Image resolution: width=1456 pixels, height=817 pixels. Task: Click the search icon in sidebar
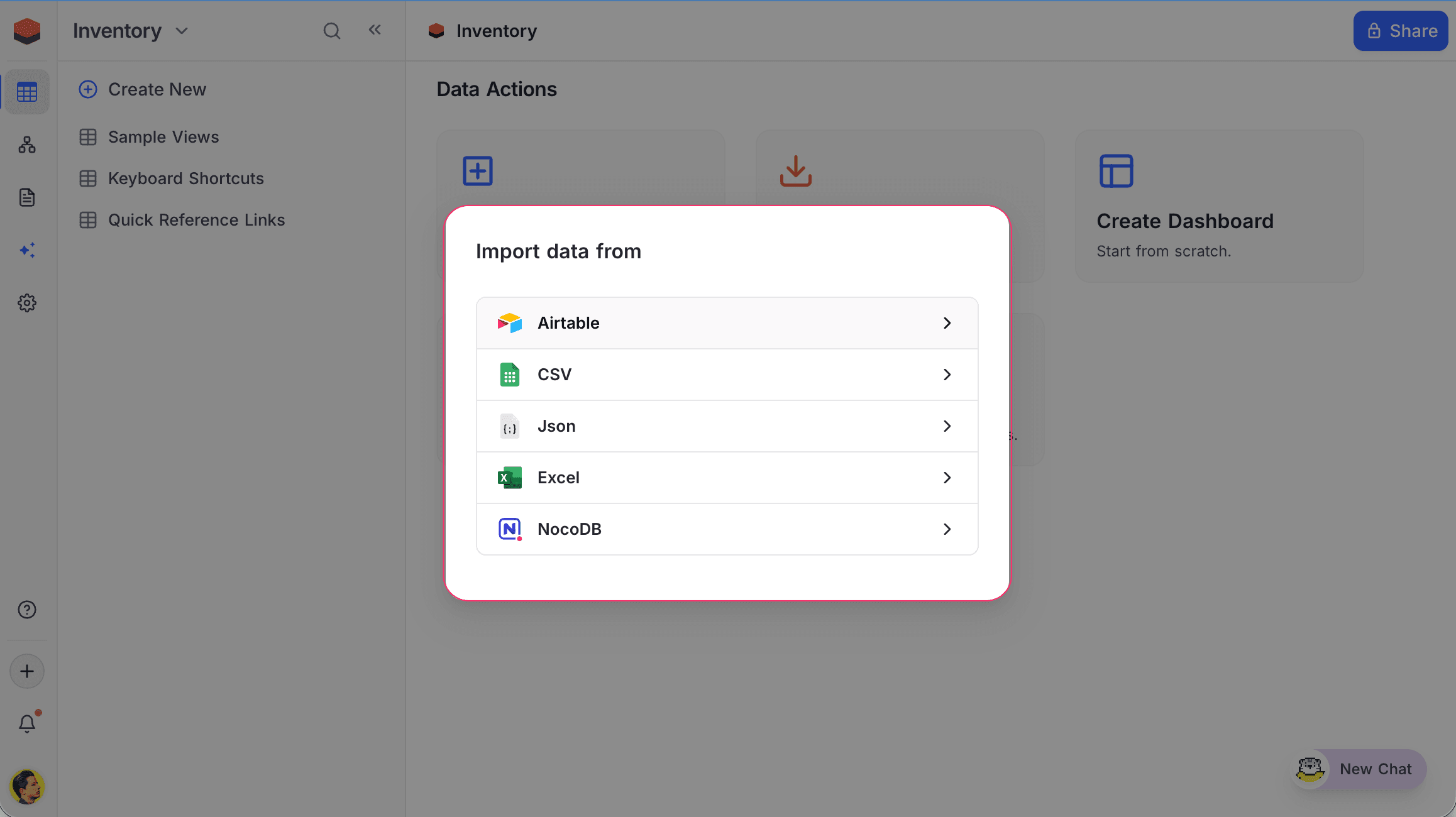332,30
